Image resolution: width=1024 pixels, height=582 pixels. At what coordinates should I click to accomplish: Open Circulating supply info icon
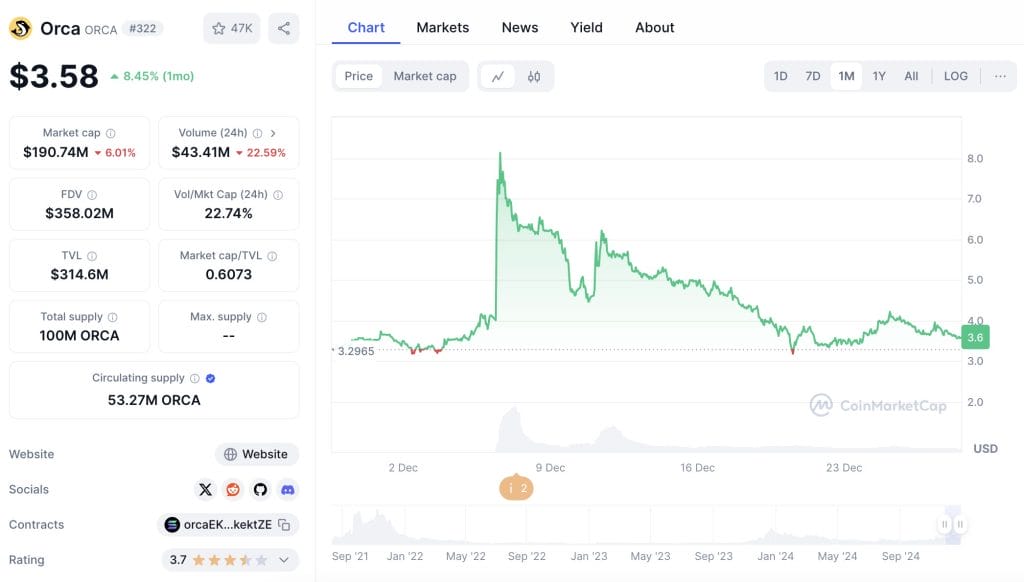click(195, 378)
